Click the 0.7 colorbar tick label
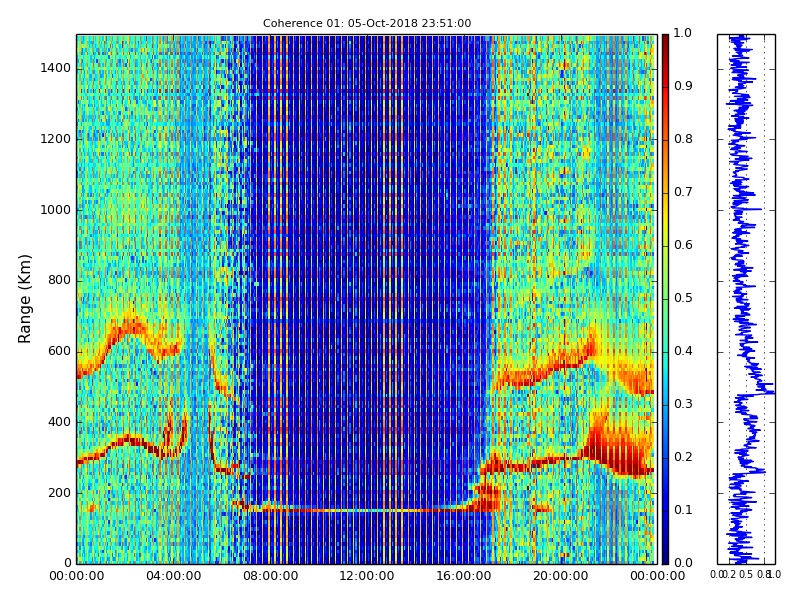This screenshot has width=800, height=600. pyautogui.click(x=683, y=192)
